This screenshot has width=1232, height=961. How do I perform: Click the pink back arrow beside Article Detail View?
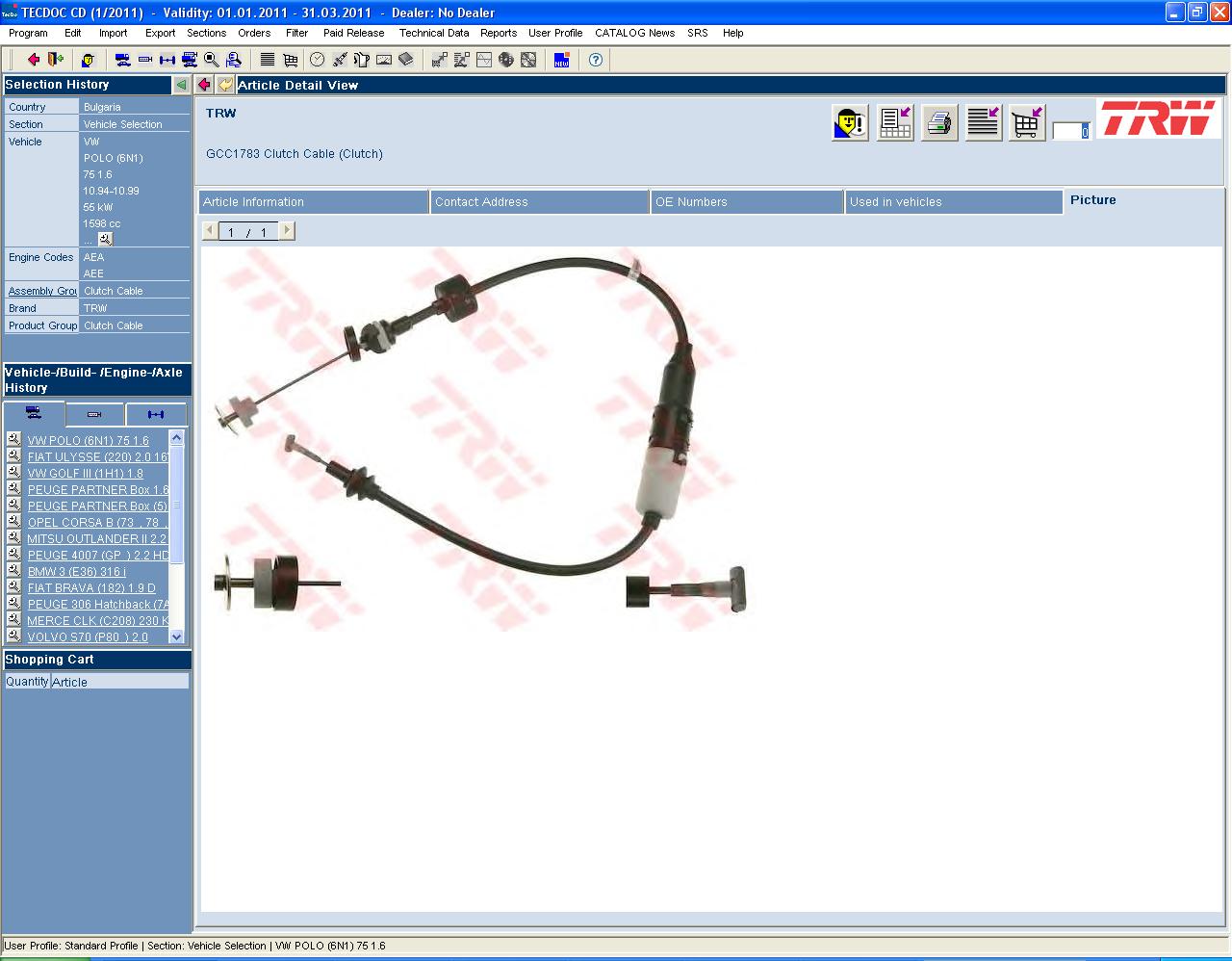pos(204,85)
